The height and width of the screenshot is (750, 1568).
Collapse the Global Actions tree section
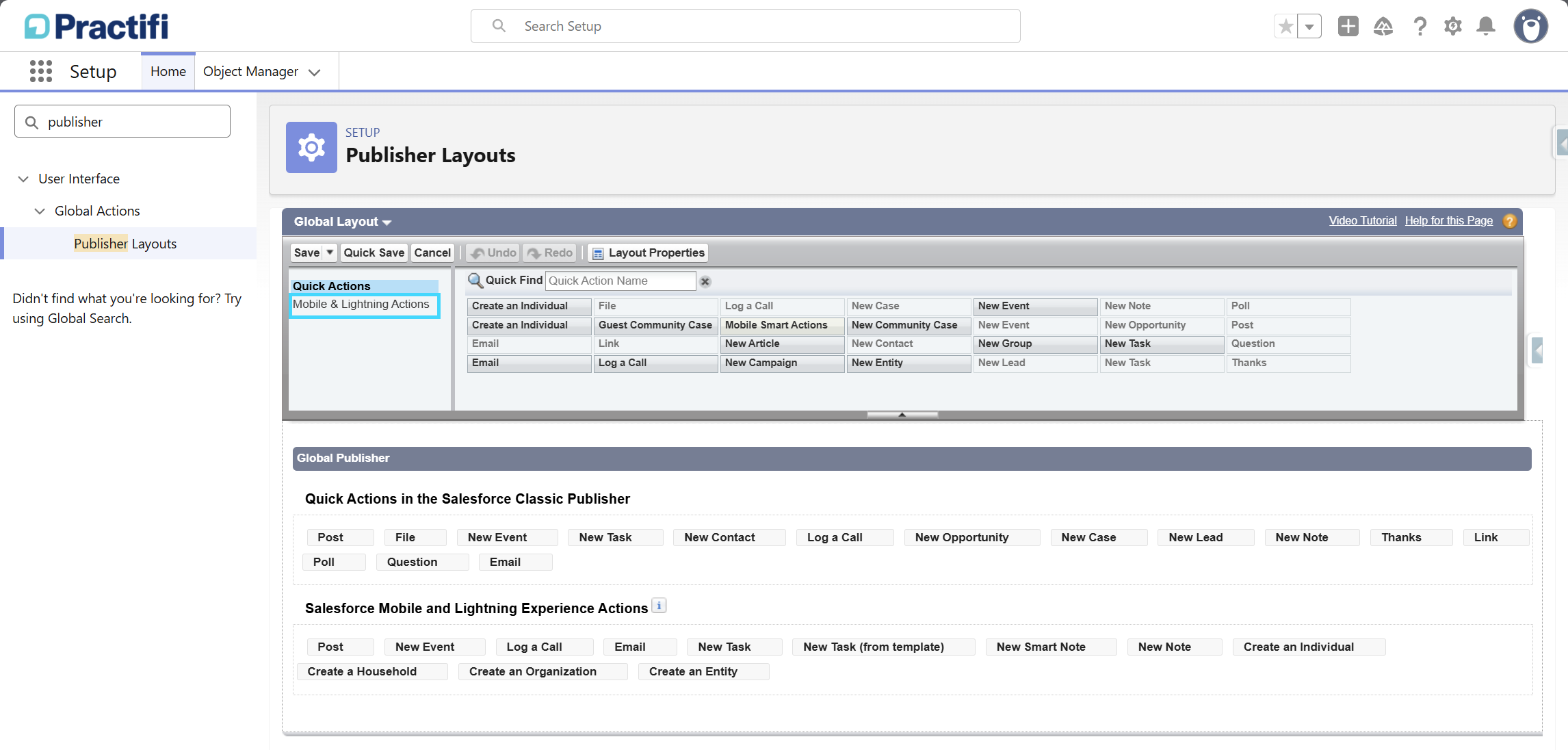(40, 211)
